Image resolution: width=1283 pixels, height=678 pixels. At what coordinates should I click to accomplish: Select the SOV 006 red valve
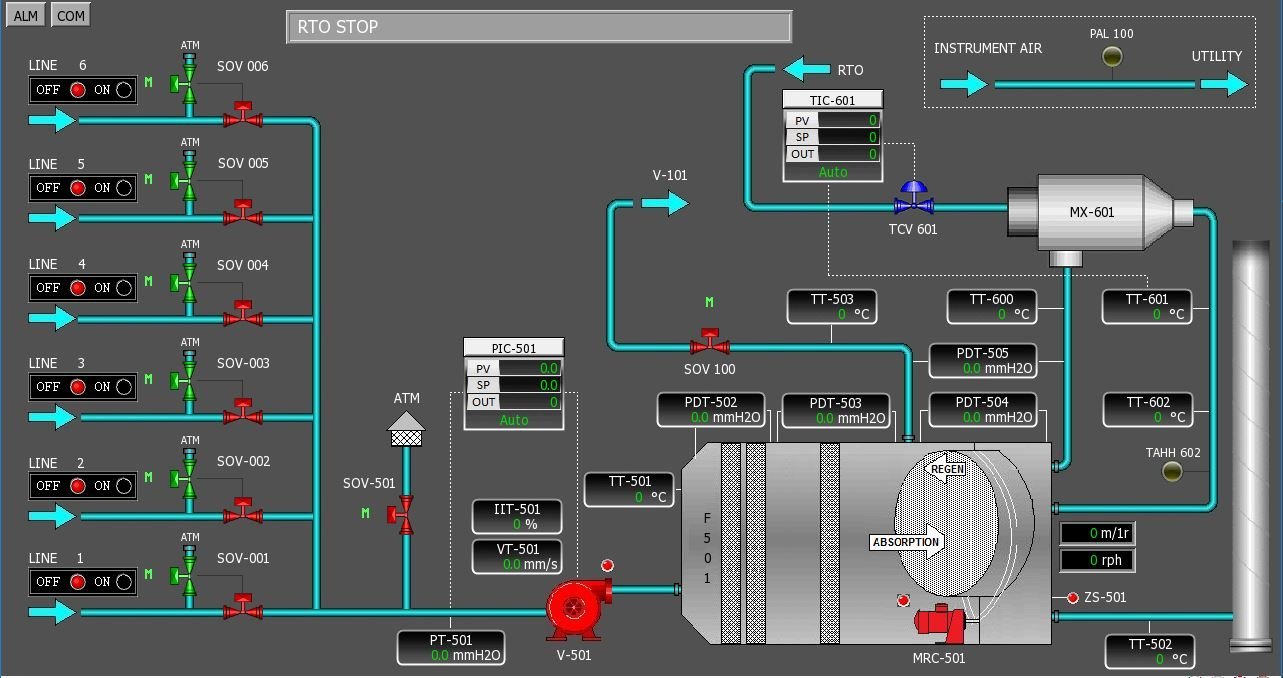tap(242, 116)
